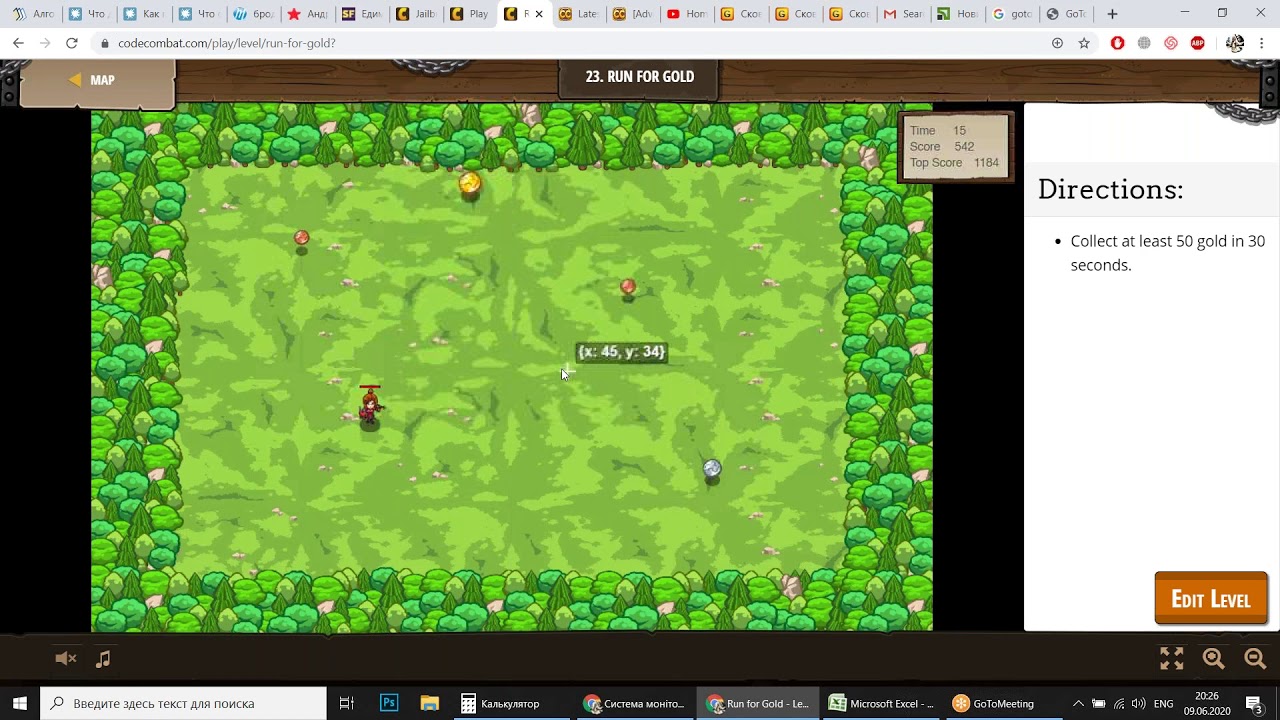Open the Edit Level editor
Screen dimensions: 1280x720
(x=1210, y=599)
